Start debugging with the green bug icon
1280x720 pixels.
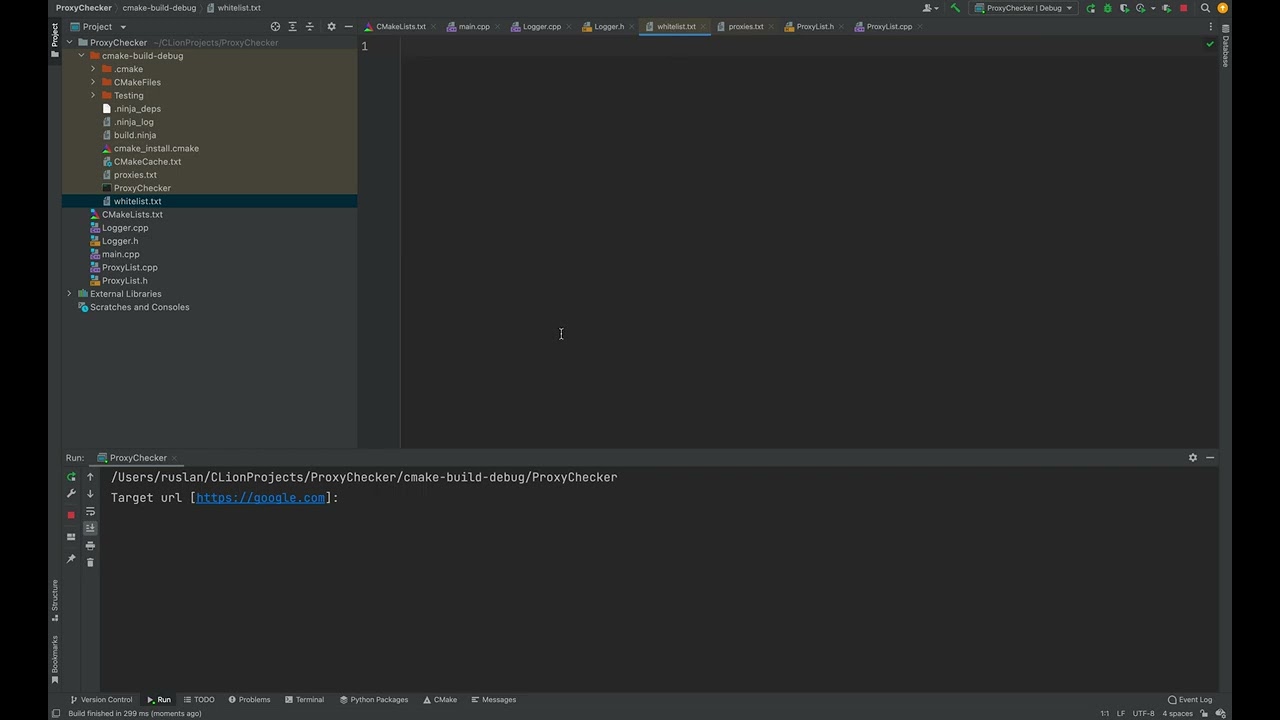click(1107, 8)
